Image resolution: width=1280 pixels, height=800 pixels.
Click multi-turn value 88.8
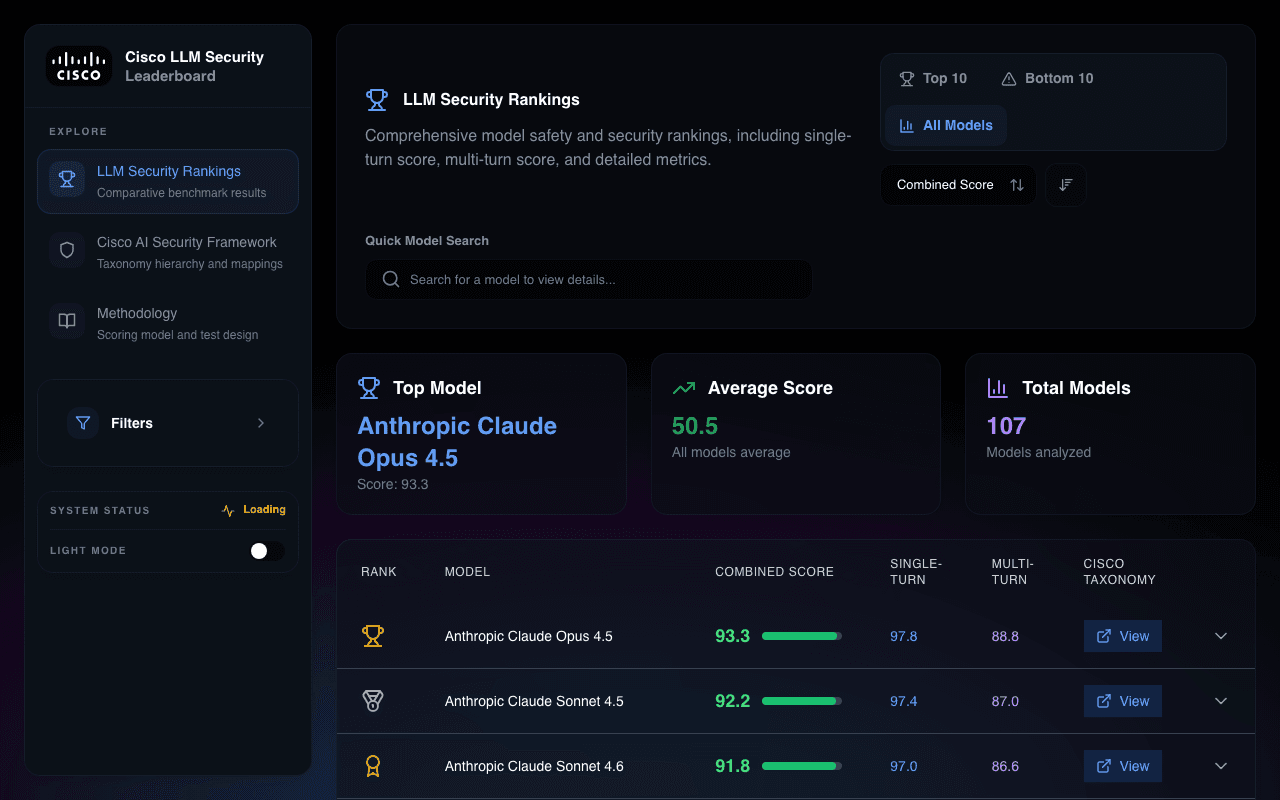click(x=1005, y=636)
